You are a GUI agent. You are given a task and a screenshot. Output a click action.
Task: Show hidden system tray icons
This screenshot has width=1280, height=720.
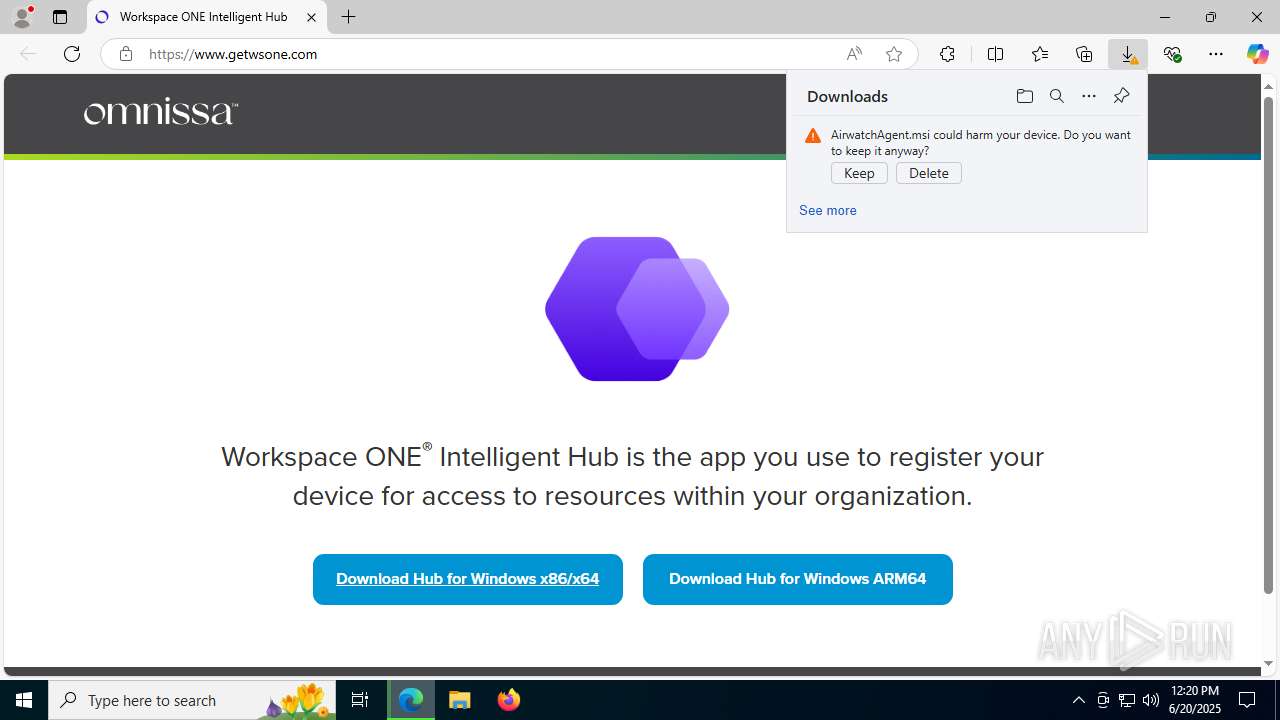(x=1078, y=700)
